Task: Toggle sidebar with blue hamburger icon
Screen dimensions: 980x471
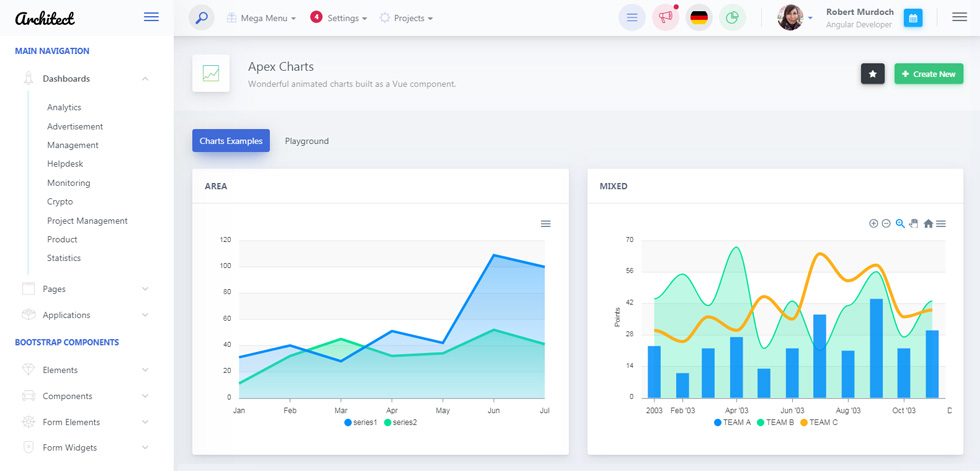Action: (151, 17)
